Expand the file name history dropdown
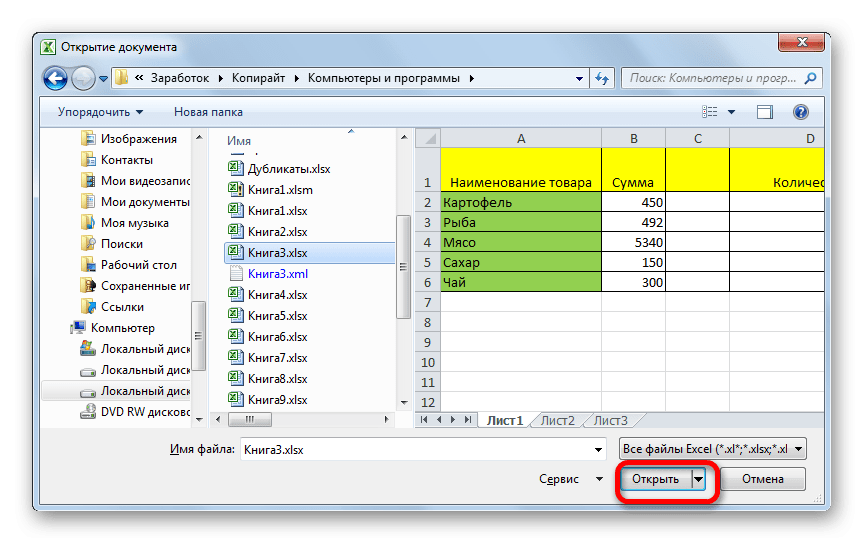864x544 pixels. tap(598, 450)
